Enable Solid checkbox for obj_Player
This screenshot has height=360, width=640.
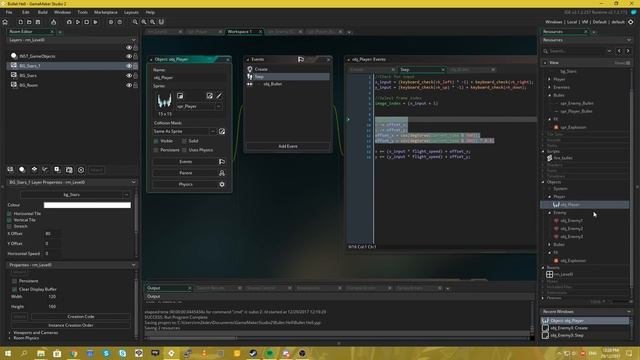coord(184,141)
